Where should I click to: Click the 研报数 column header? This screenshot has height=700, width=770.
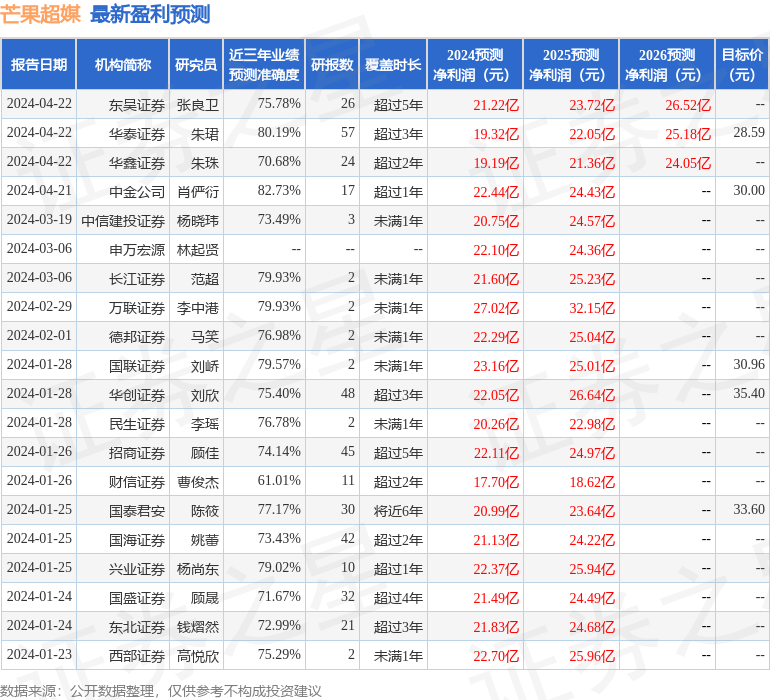[x=332, y=64]
